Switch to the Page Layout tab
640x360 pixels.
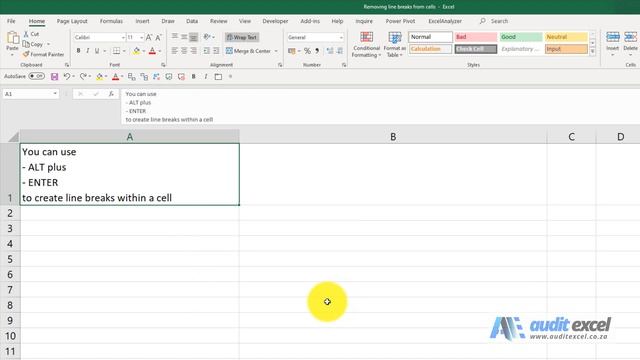pos(72,21)
